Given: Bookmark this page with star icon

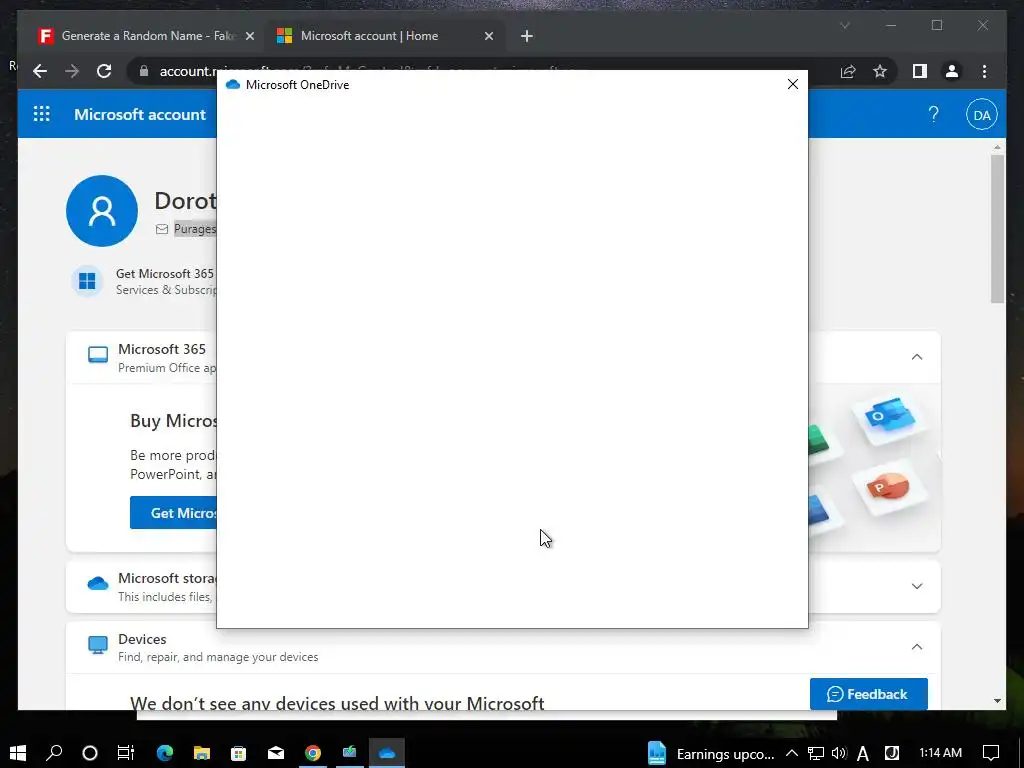Looking at the screenshot, I should point(880,71).
